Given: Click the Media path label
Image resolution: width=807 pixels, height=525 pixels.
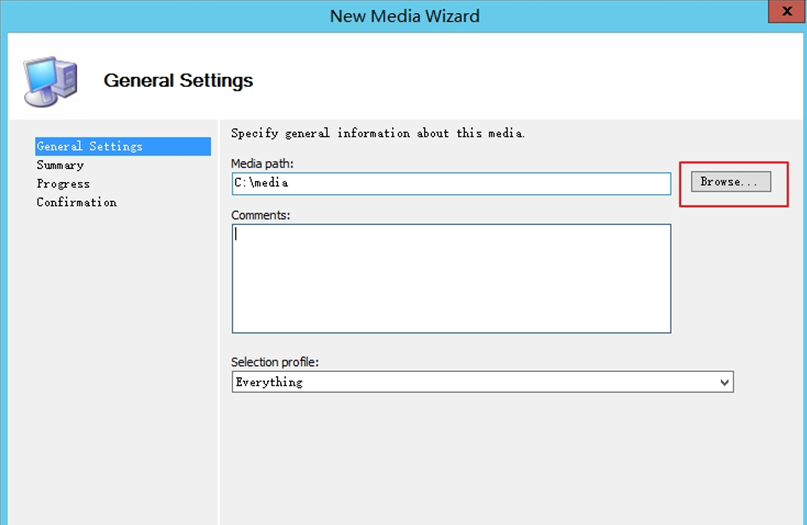Looking at the screenshot, I should (262, 164).
